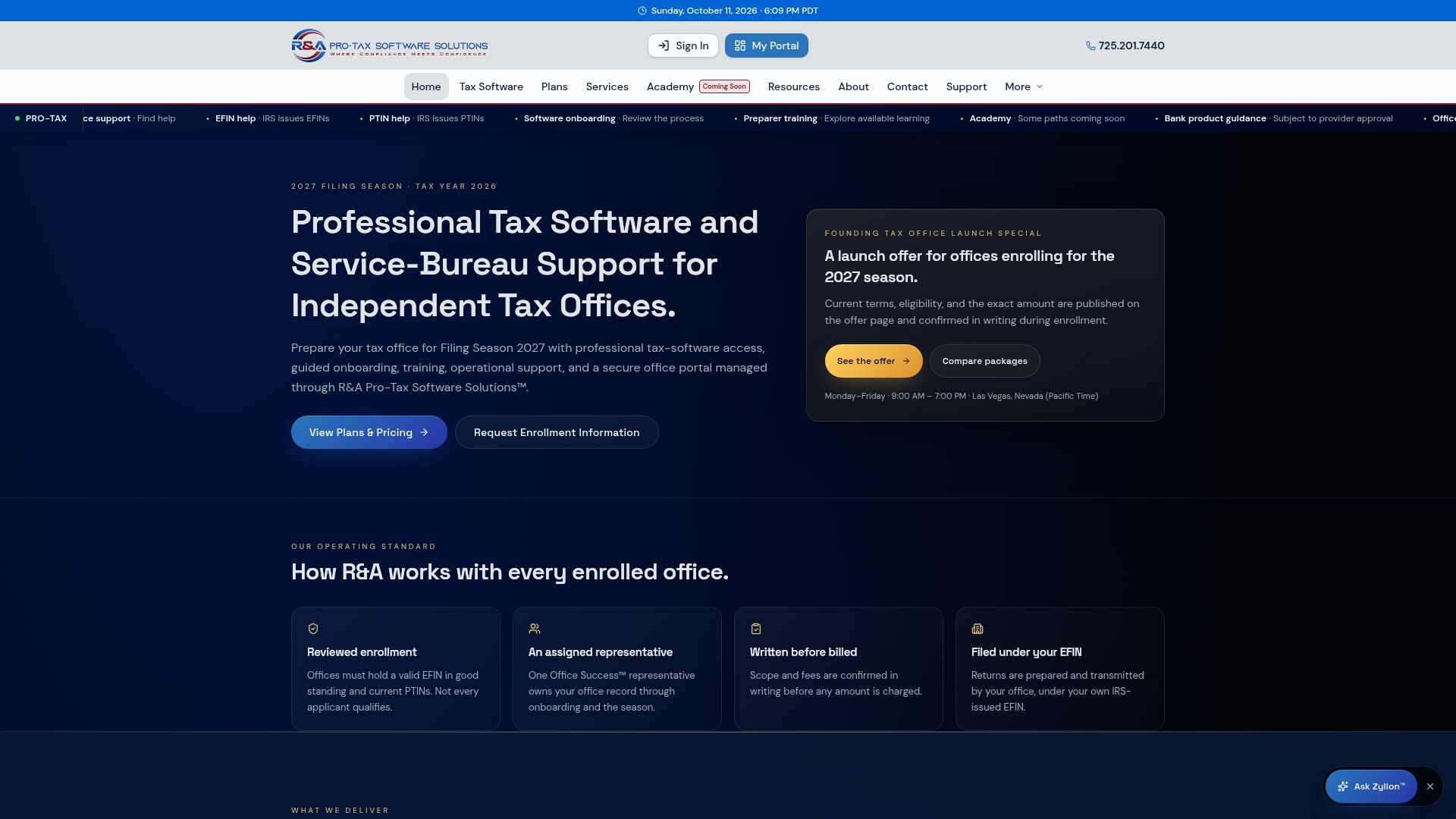1456x819 pixels.
Task: Click View Plans & Pricing
Action: coord(369,432)
